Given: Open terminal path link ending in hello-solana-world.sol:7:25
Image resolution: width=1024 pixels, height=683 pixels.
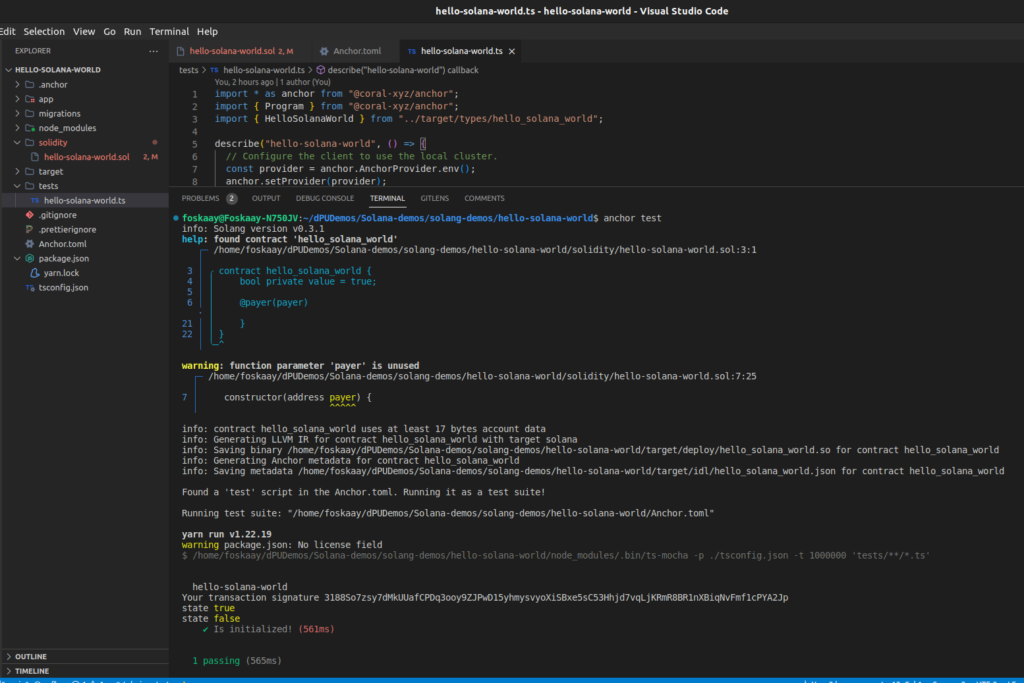Looking at the screenshot, I should pyautogui.click(x=482, y=376).
